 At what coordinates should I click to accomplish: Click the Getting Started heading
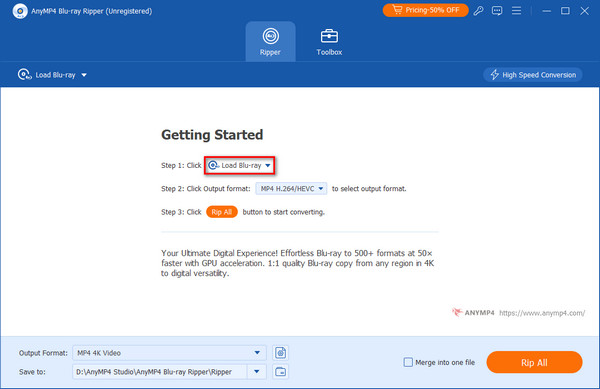point(212,135)
